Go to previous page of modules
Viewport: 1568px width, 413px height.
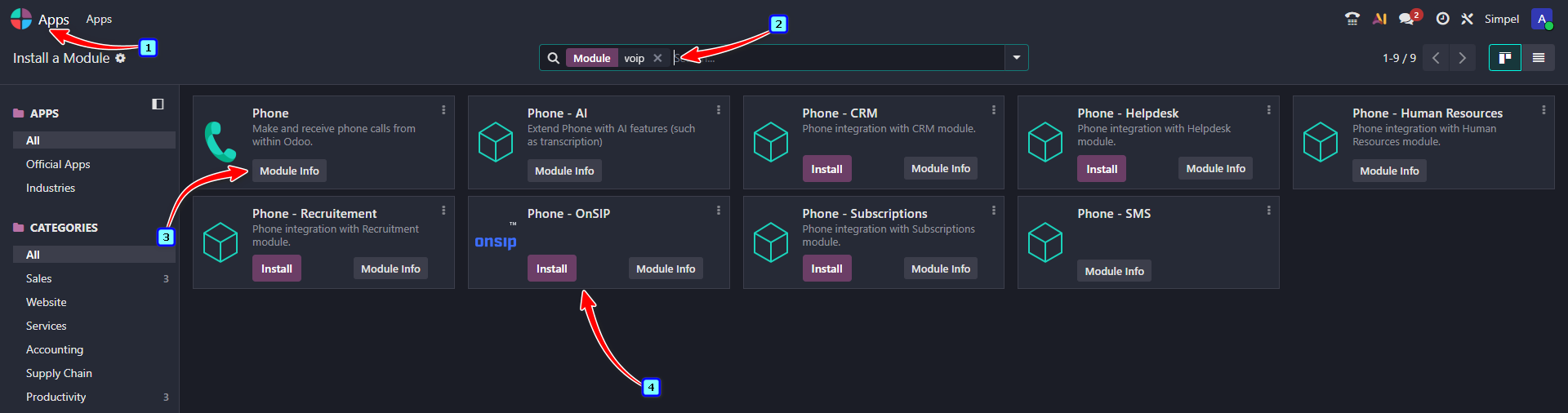click(1436, 58)
